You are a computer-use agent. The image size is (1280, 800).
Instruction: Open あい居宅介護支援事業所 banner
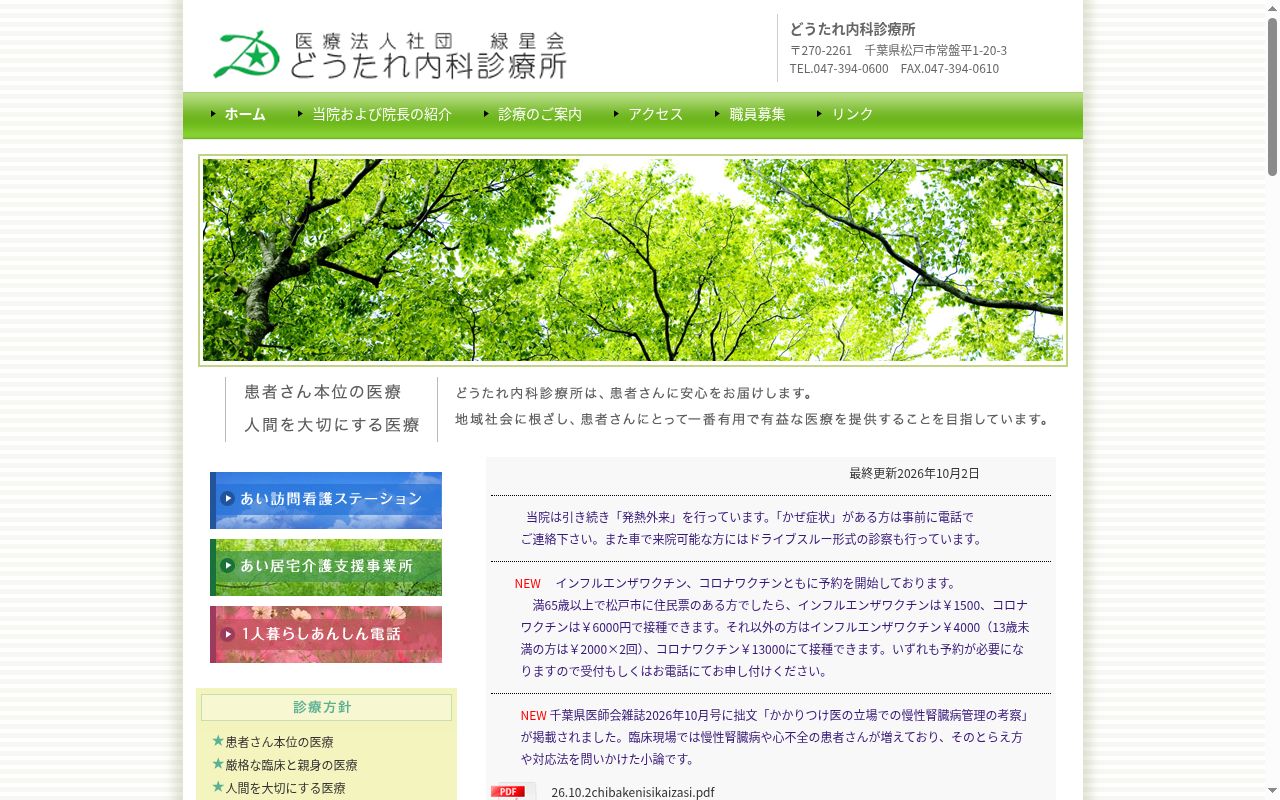(x=326, y=567)
